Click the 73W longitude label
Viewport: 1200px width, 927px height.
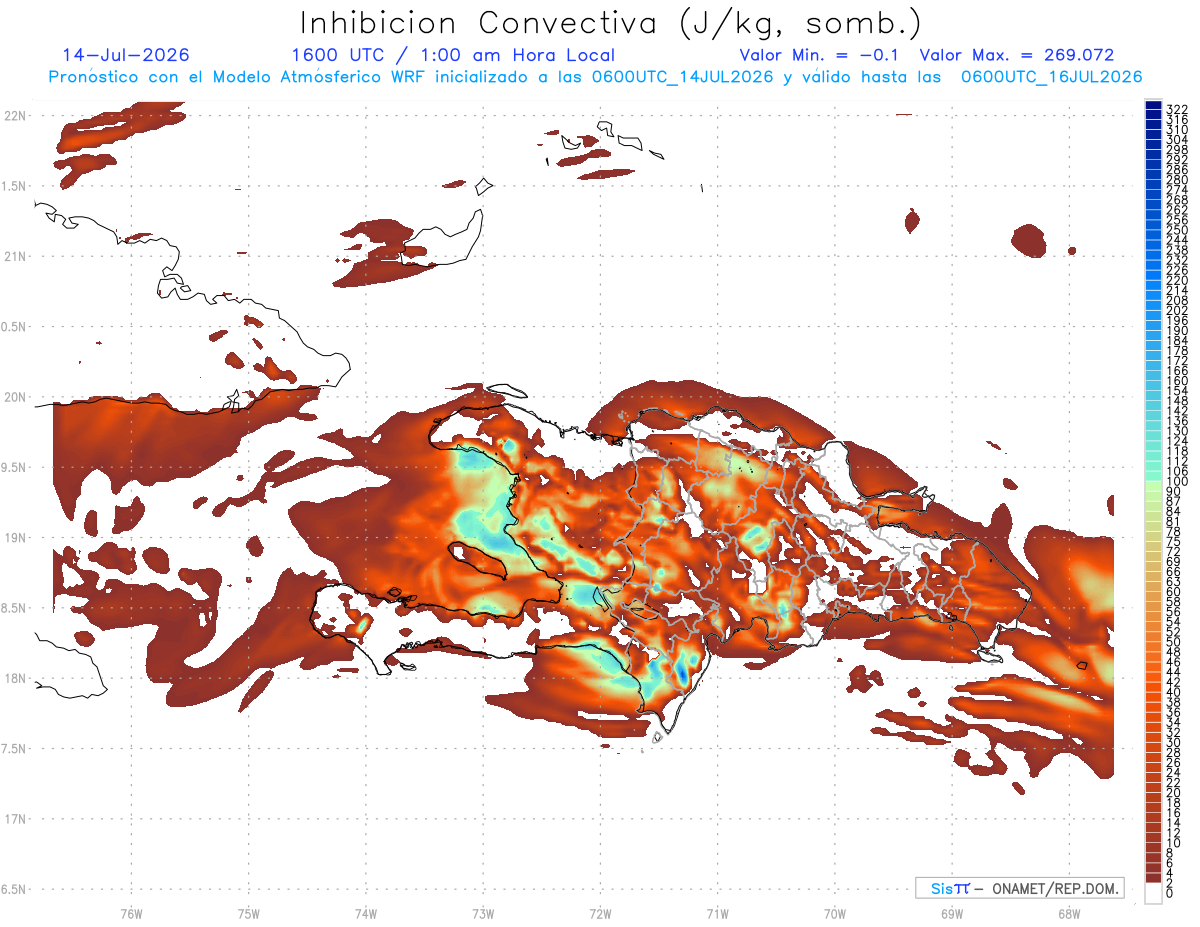pos(483,913)
